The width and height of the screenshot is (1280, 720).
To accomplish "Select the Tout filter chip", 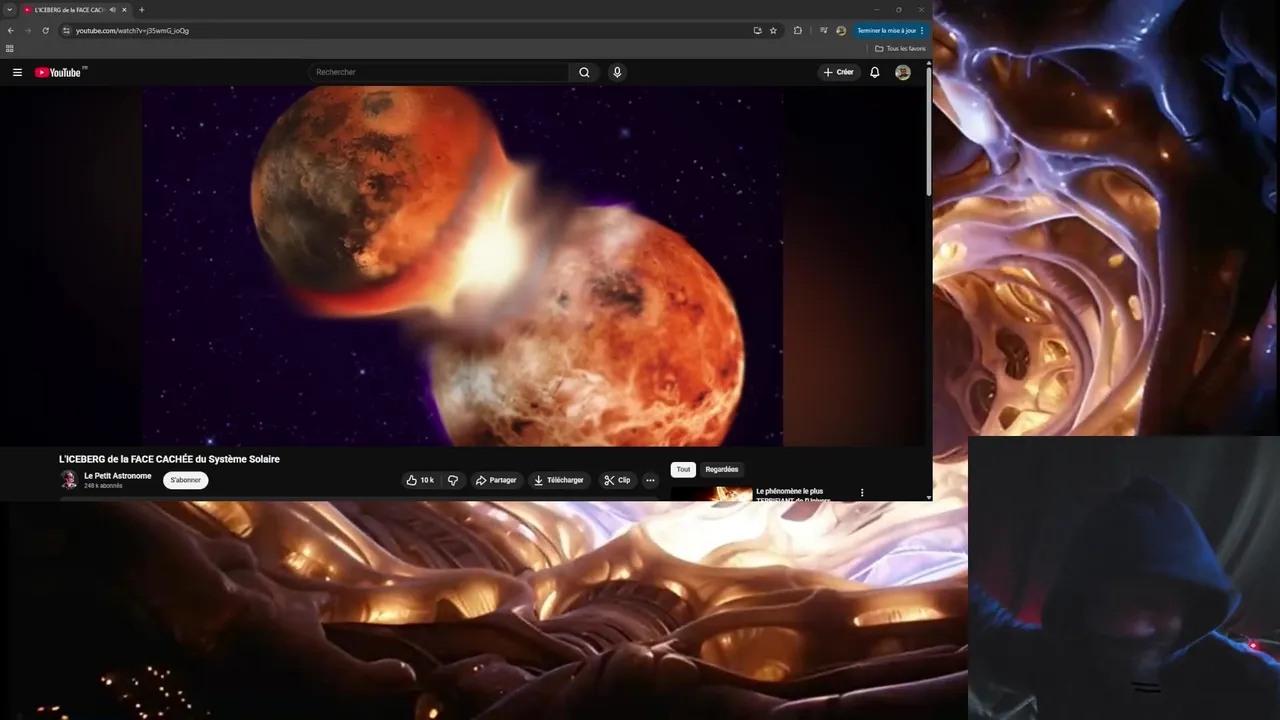I will (683, 469).
